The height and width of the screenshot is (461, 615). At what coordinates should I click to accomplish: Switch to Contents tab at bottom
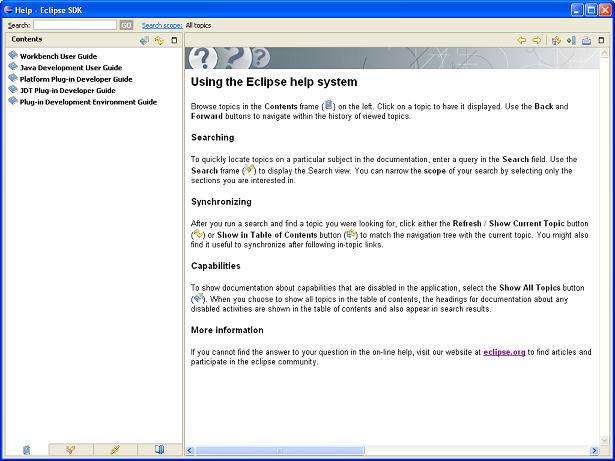[26, 450]
